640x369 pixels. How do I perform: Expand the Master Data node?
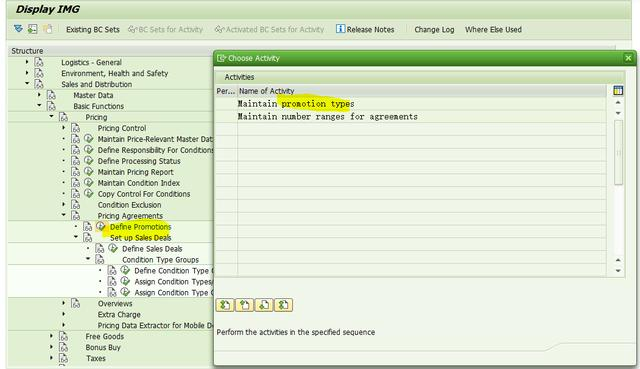coord(39,95)
